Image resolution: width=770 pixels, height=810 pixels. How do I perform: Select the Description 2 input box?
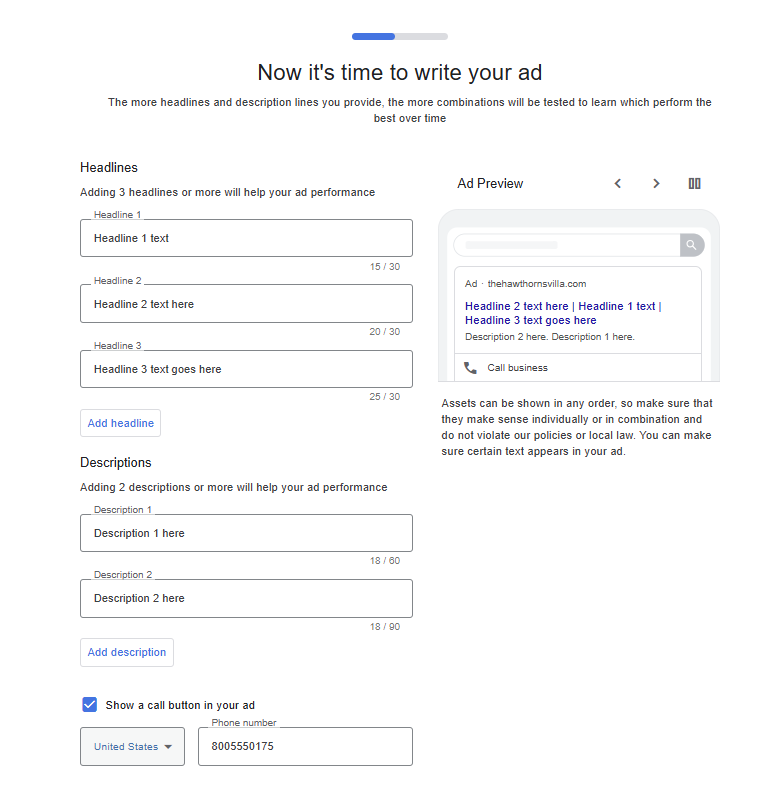[x=246, y=598]
